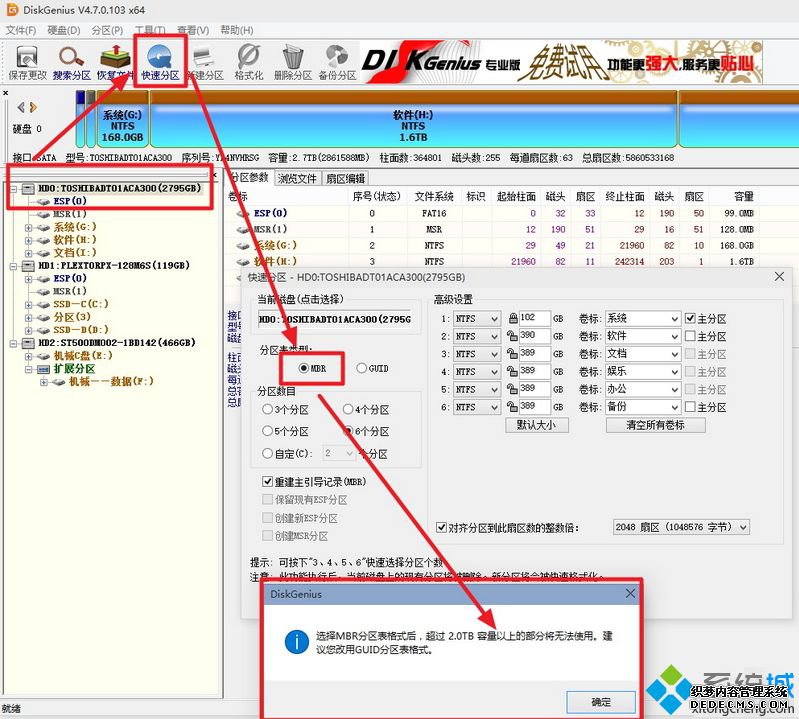Click the size field showing 102 GB
Viewport: 799px width, 719px height.
535,318
